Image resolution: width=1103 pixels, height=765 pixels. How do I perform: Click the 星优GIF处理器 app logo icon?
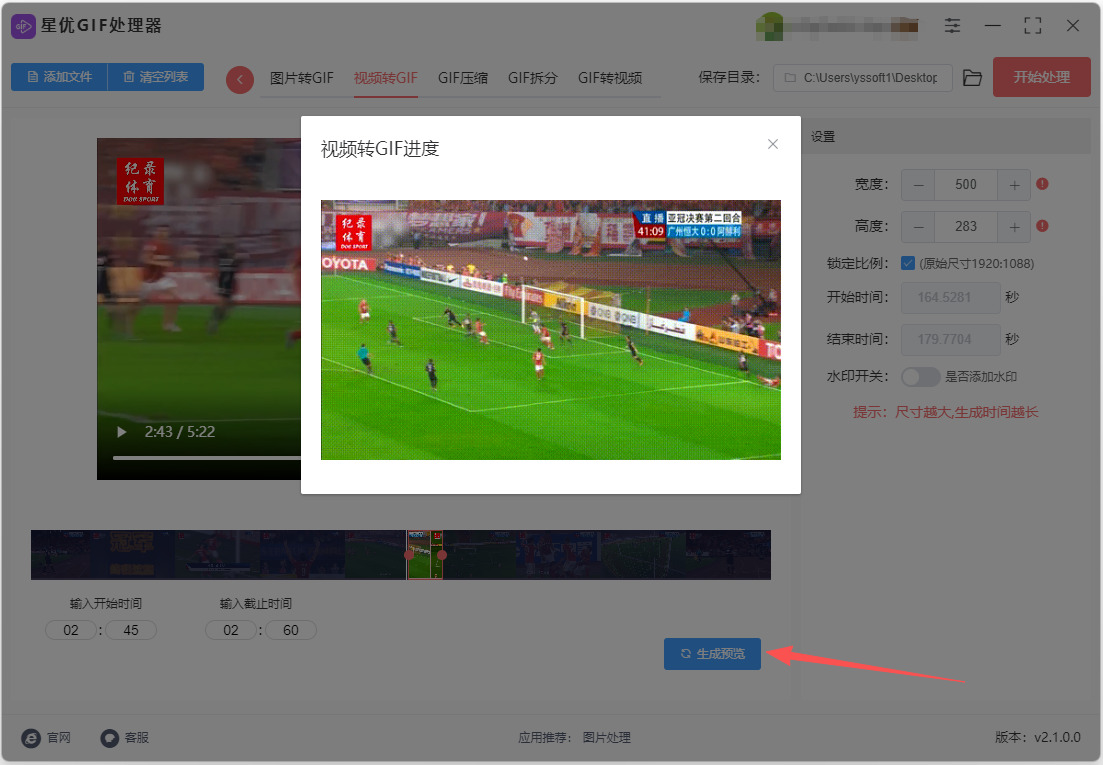click(23, 27)
